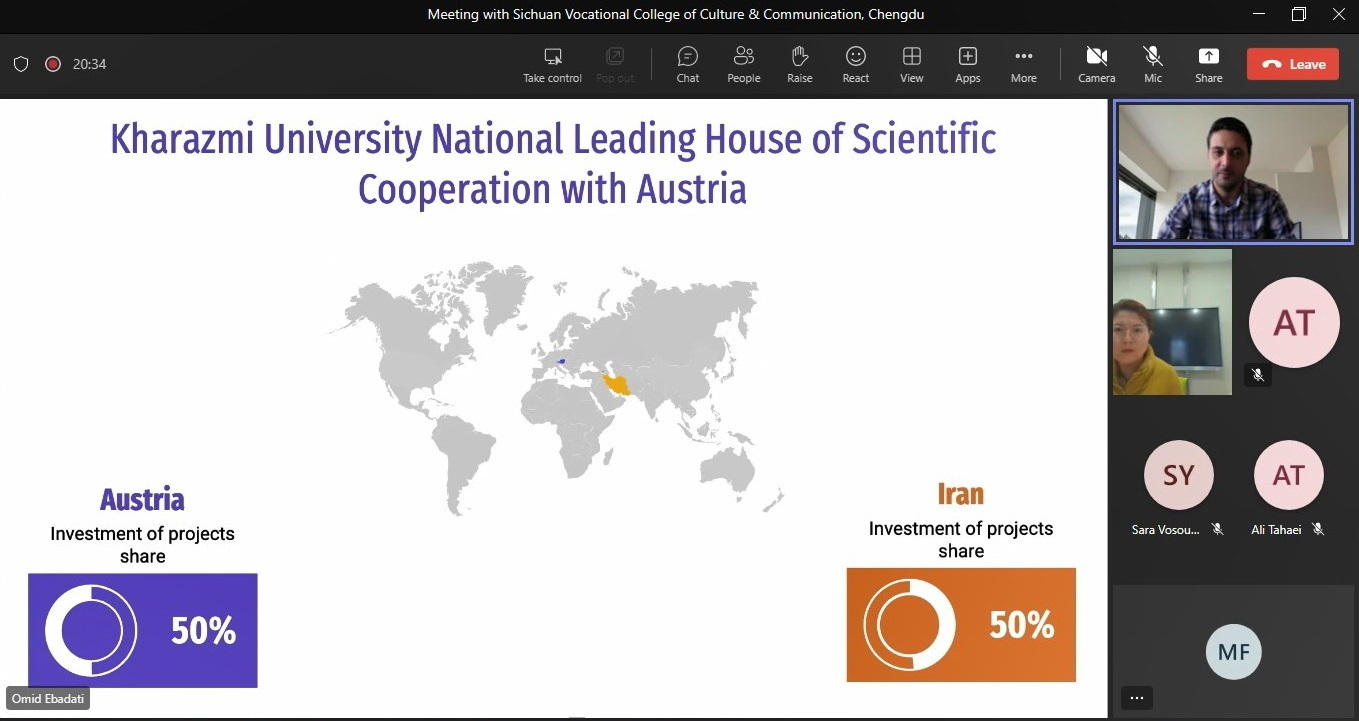Raise your hand

click(x=799, y=64)
